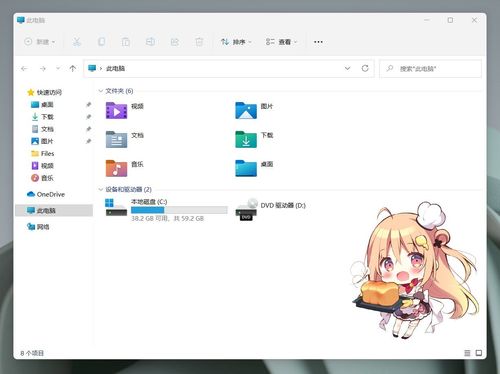Select the 音乐 folder icon in main pane
The image size is (500, 374).
pyautogui.click(x=116, y=168)
